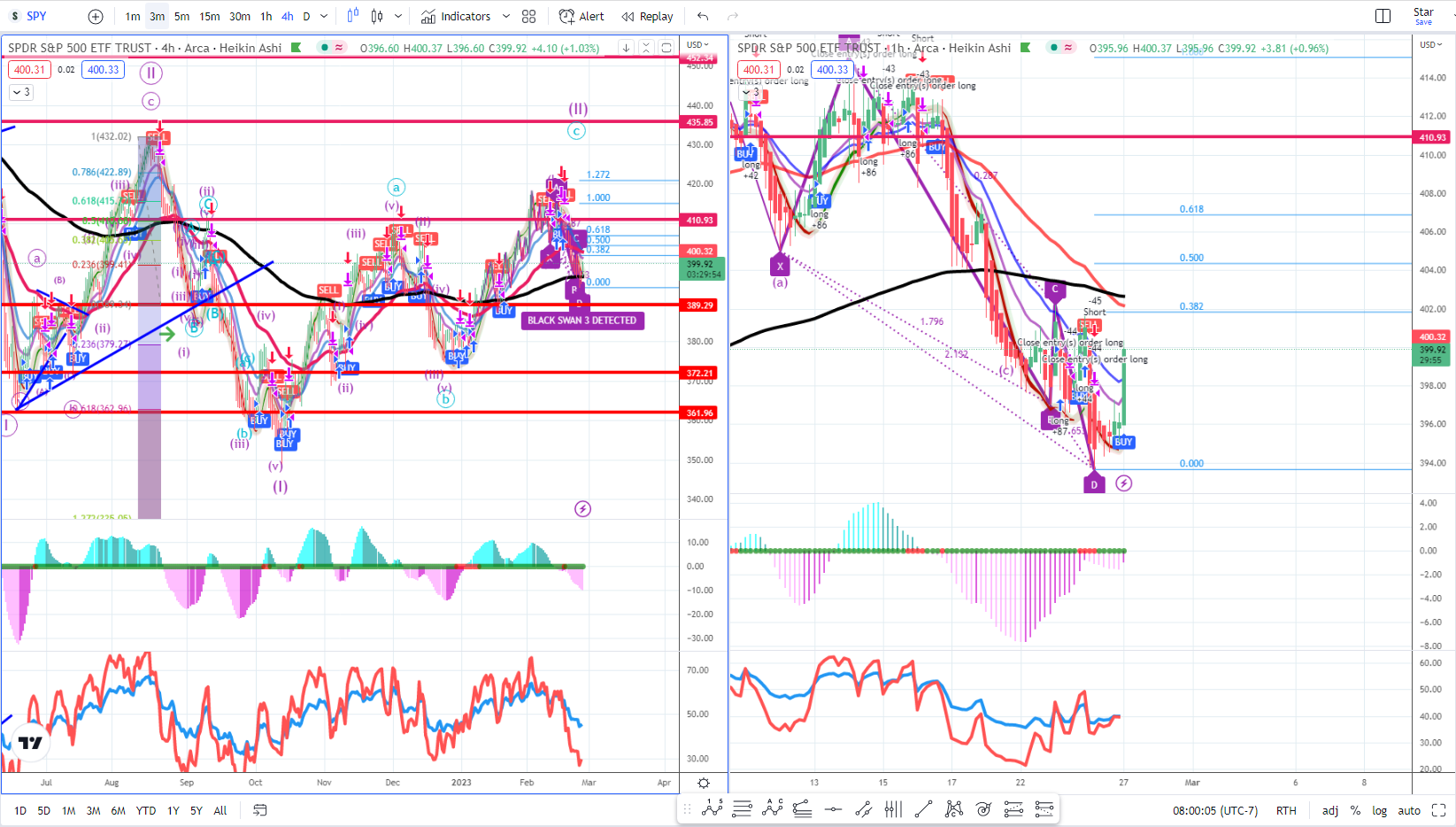Open the SPY symbol search

coord(36,16)
